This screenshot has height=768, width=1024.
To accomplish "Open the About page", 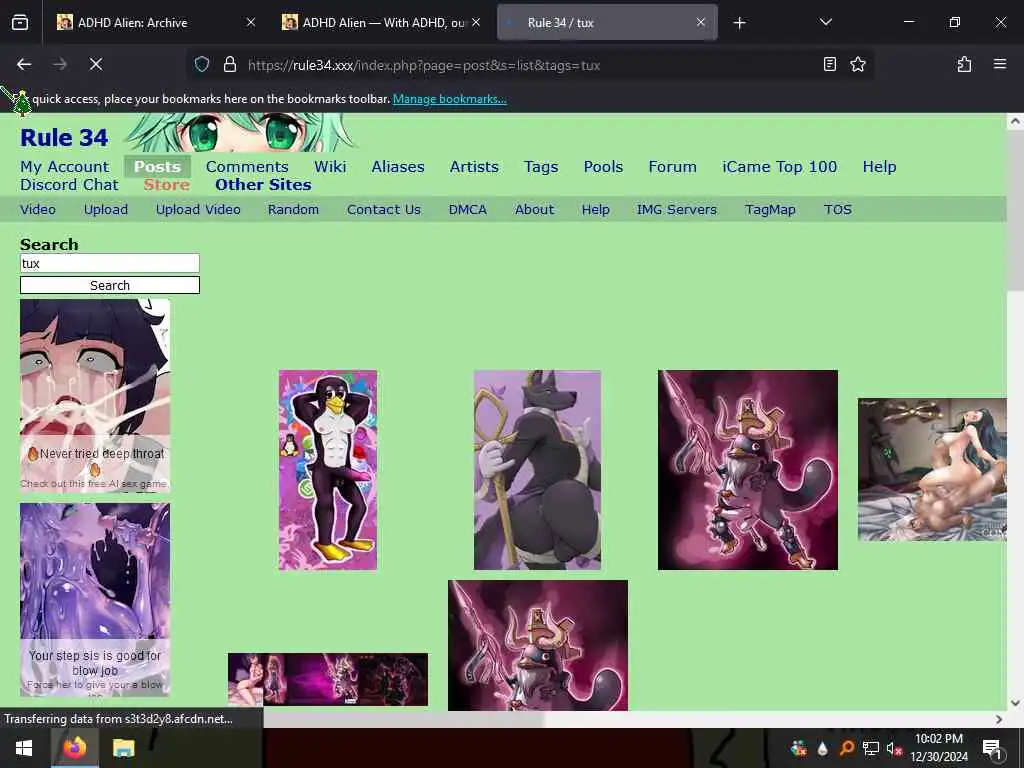I will click(x=534, y=210).
